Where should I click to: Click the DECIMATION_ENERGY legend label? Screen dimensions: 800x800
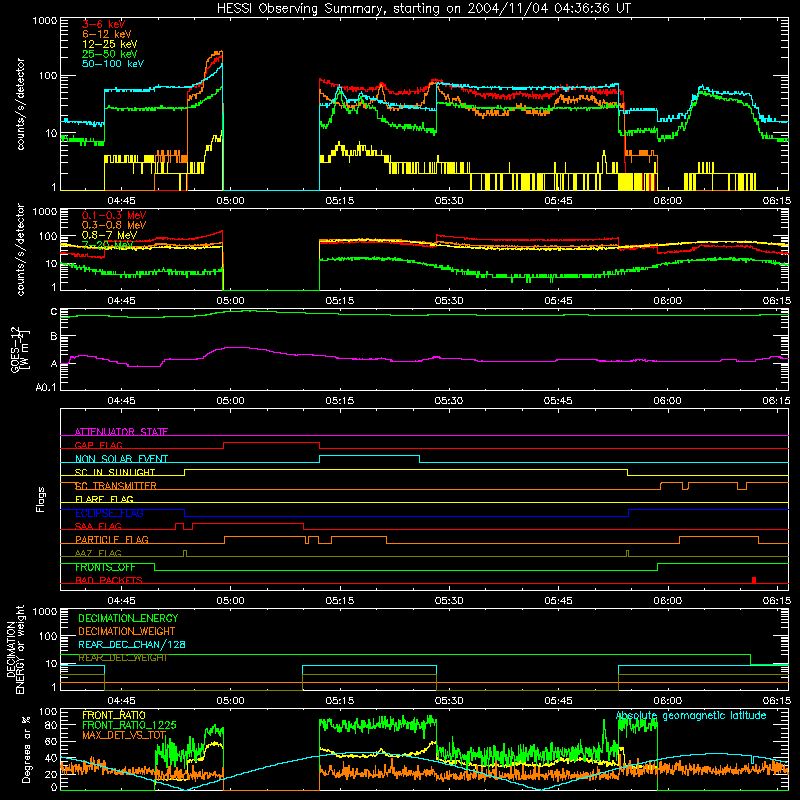[128, 618]
